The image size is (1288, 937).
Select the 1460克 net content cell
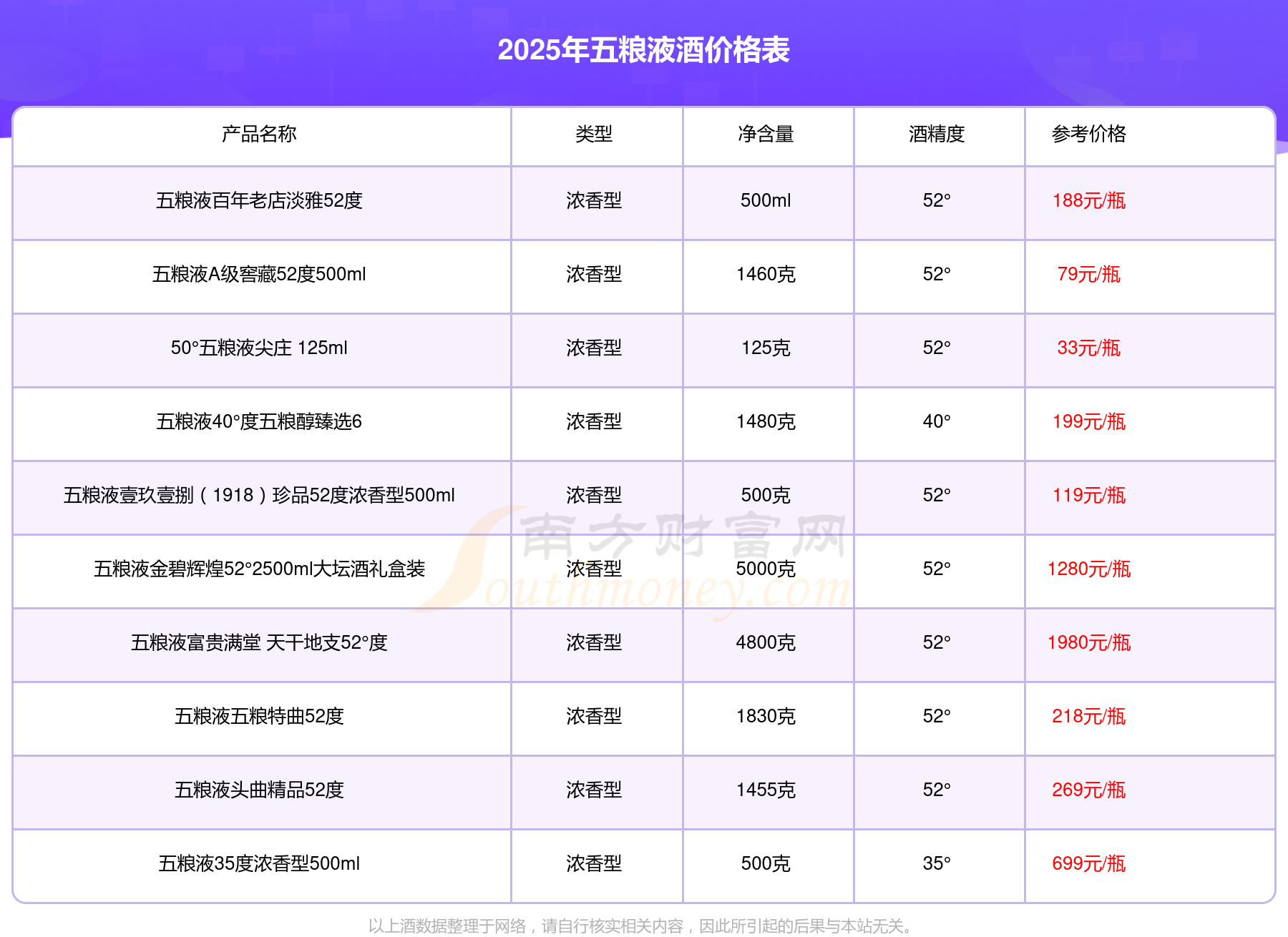tap(766, 274)
